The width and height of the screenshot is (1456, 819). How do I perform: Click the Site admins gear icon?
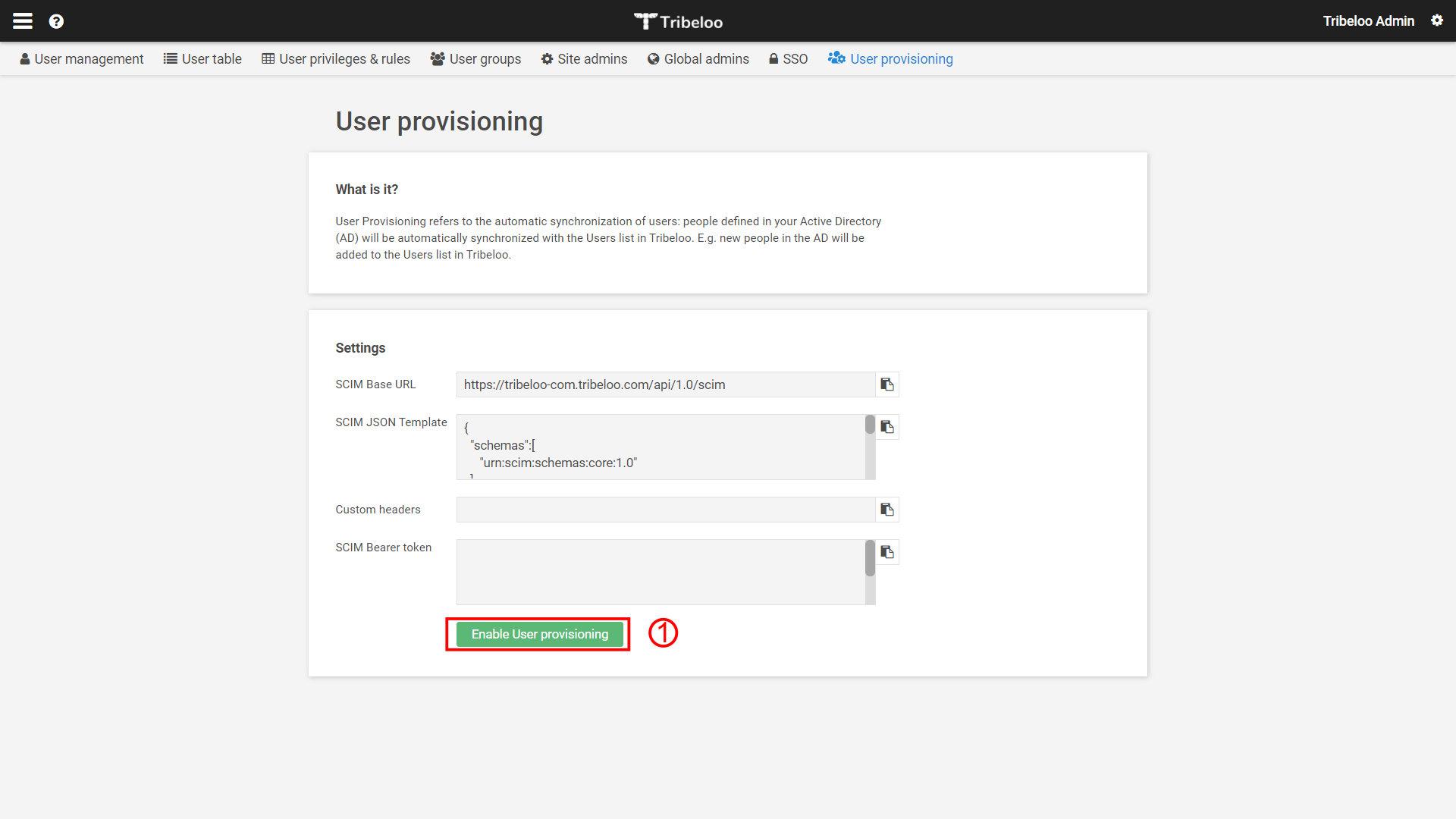[x=547, y=58]
